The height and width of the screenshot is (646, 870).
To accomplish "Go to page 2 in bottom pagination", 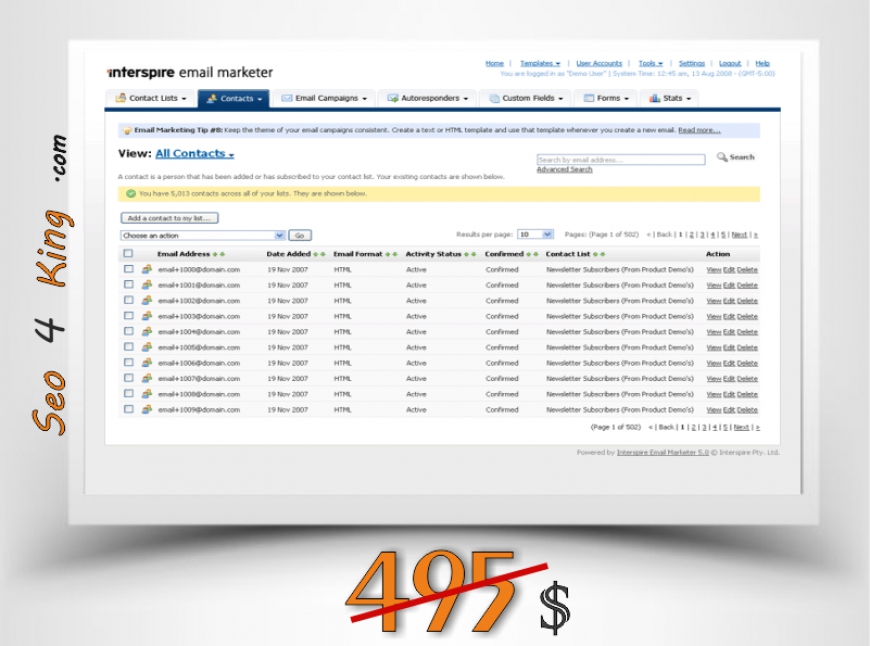I will 693,427.
